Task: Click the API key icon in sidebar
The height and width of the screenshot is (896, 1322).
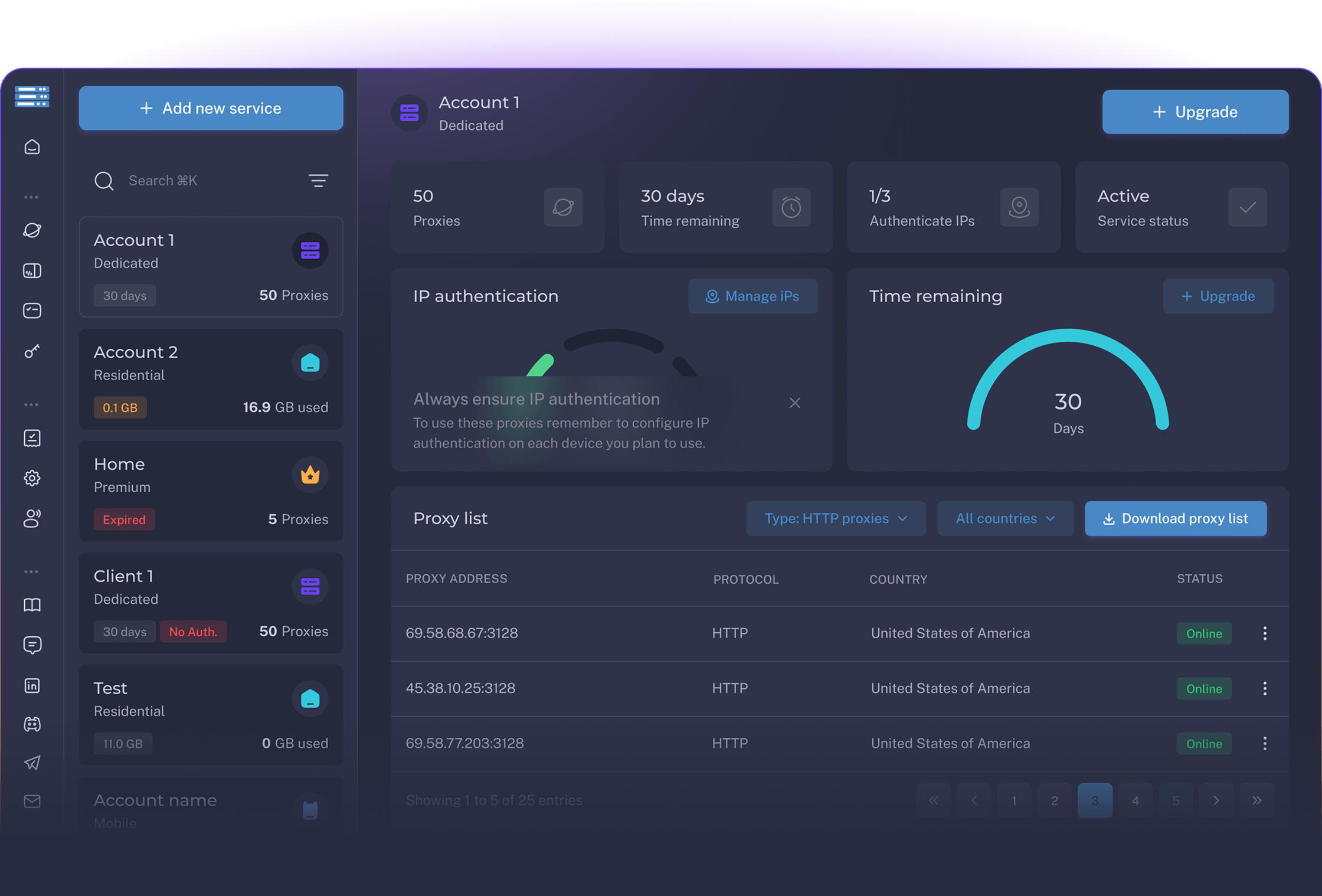Action: [32, 351]
